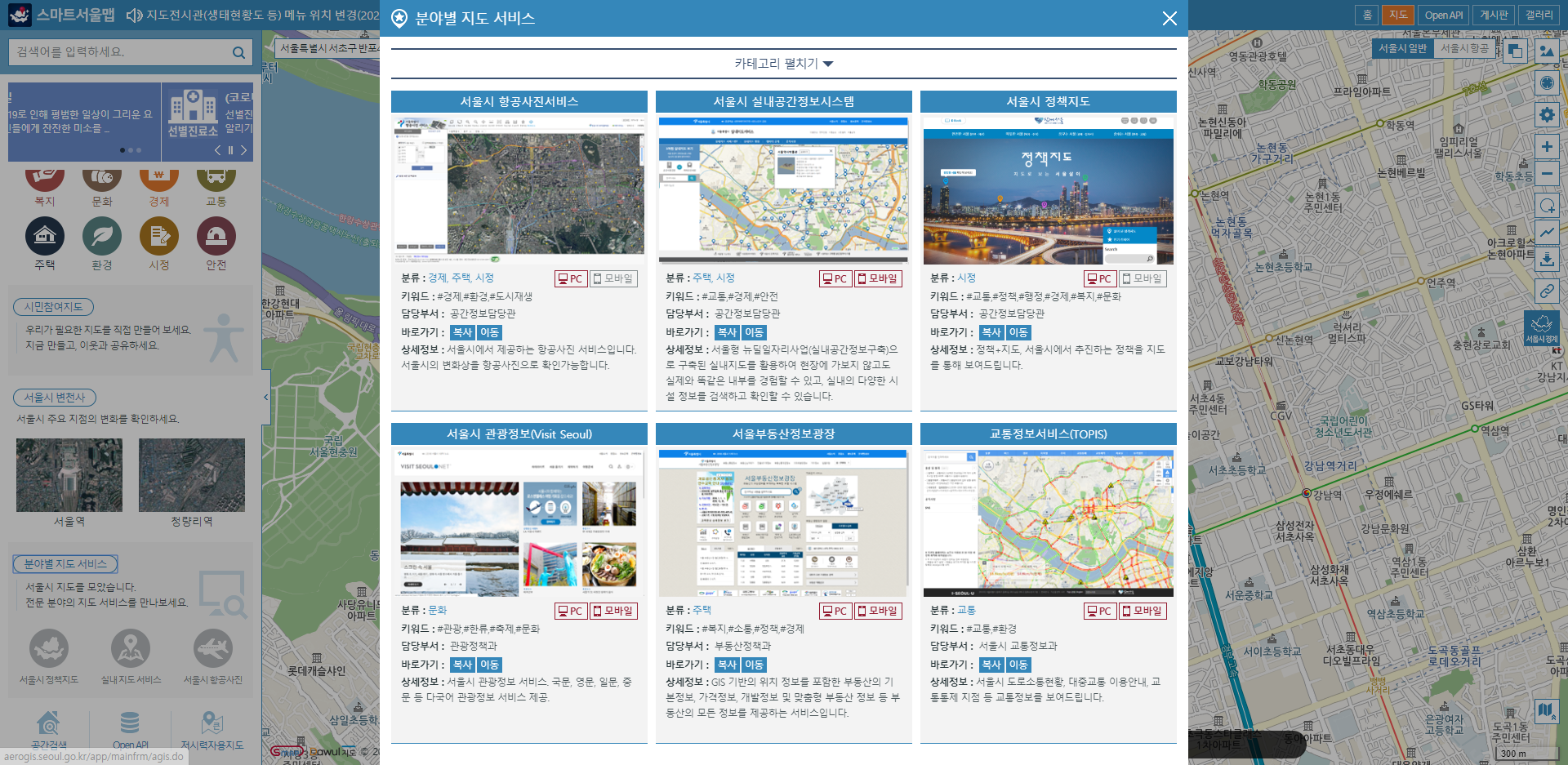1568x765 pixels.
Task: Switch to 서울시 일반 base map
Action: [x=1403, y=48]
